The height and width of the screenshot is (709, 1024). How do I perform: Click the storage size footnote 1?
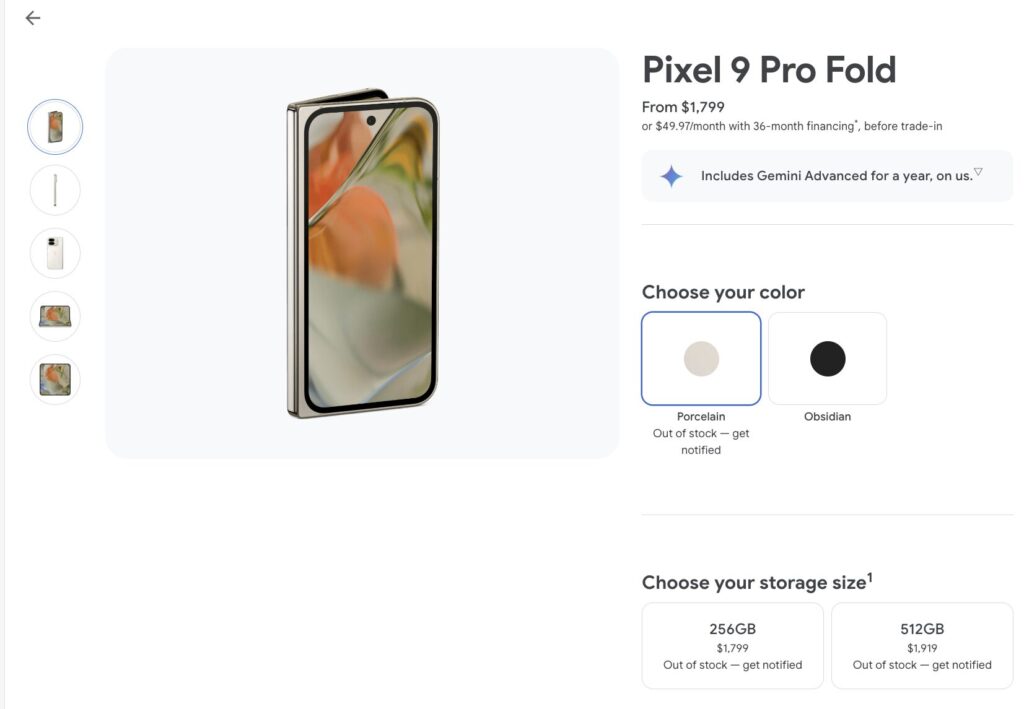tap(869, 577)
